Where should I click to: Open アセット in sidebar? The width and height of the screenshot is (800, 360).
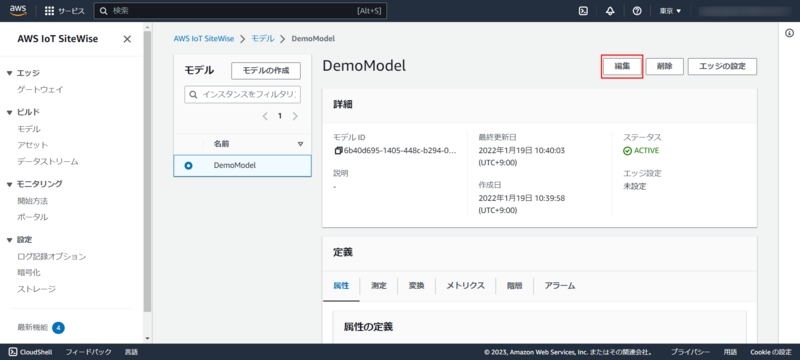(x=33, y=145)
